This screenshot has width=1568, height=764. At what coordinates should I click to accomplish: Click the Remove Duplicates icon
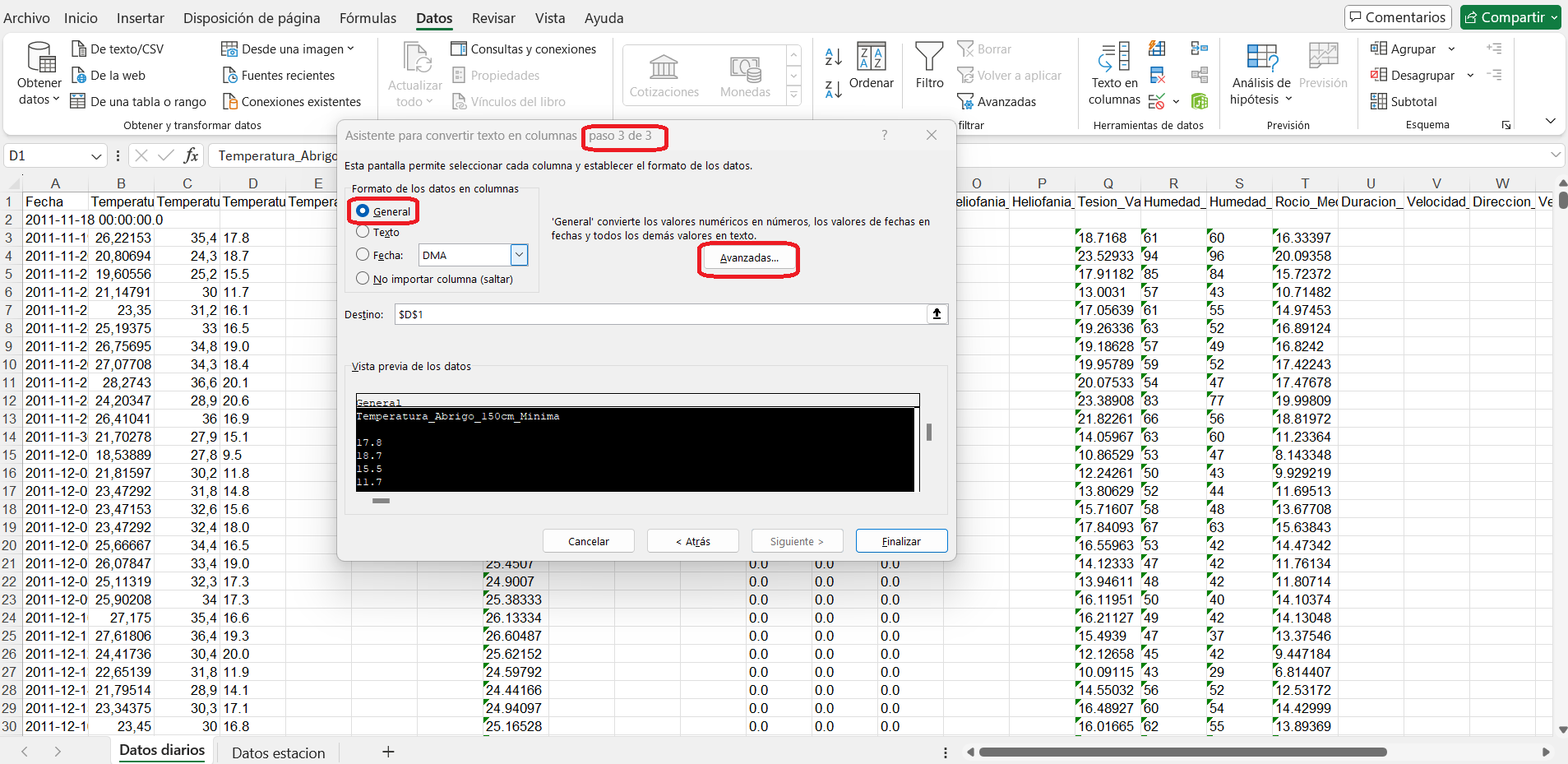click(x=1157, y=76)
